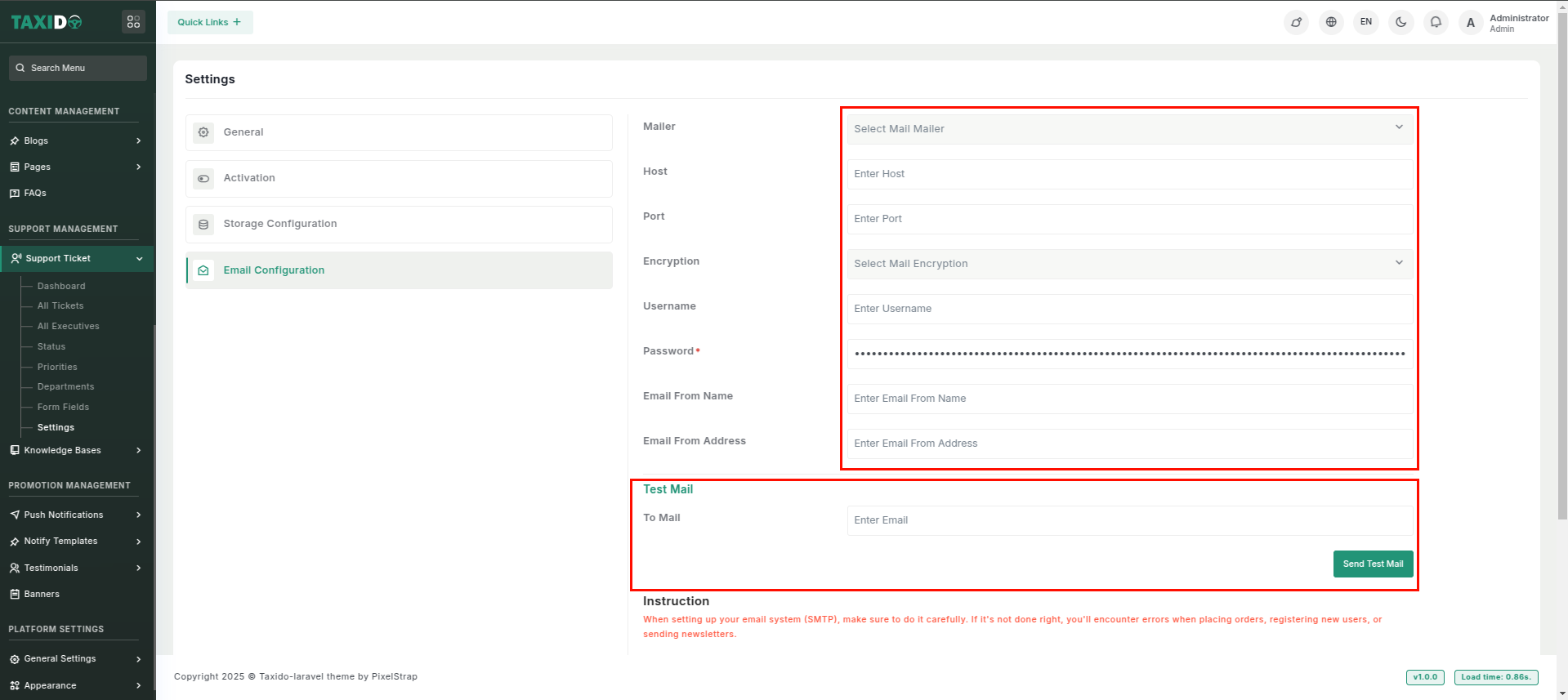Click the Storage Configuration database icon
The height and width of the screenshot is (700, 1568).
pyautogui.click(x=203, y=225)
